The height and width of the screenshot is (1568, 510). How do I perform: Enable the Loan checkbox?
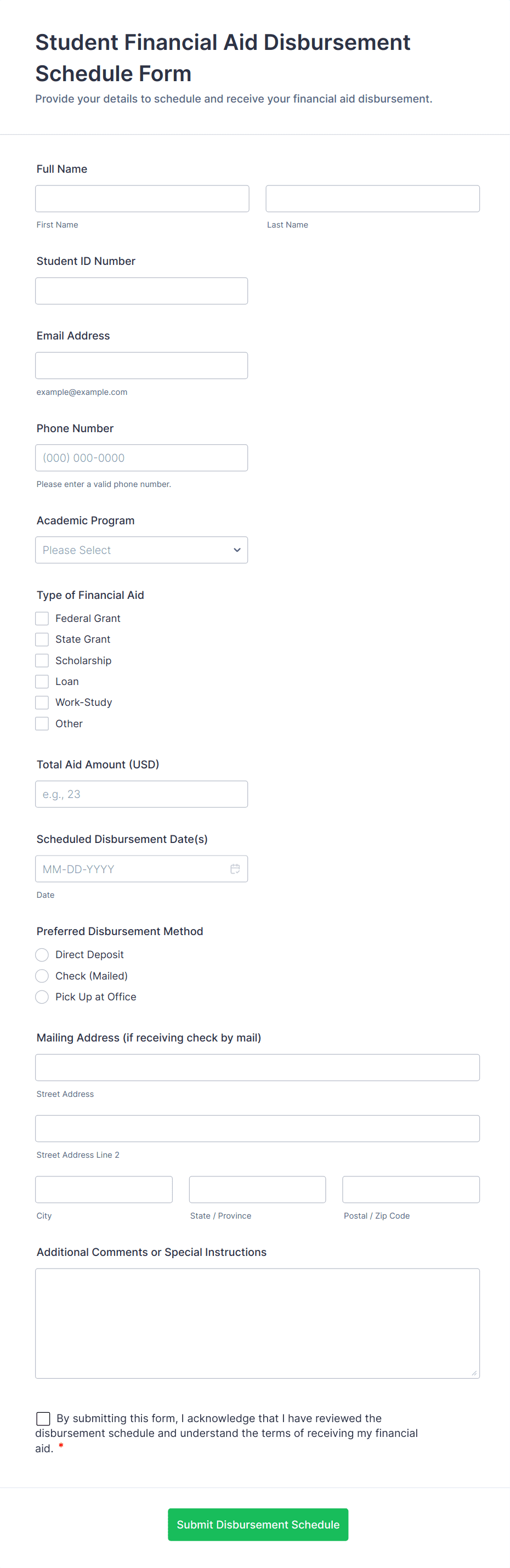42,681
